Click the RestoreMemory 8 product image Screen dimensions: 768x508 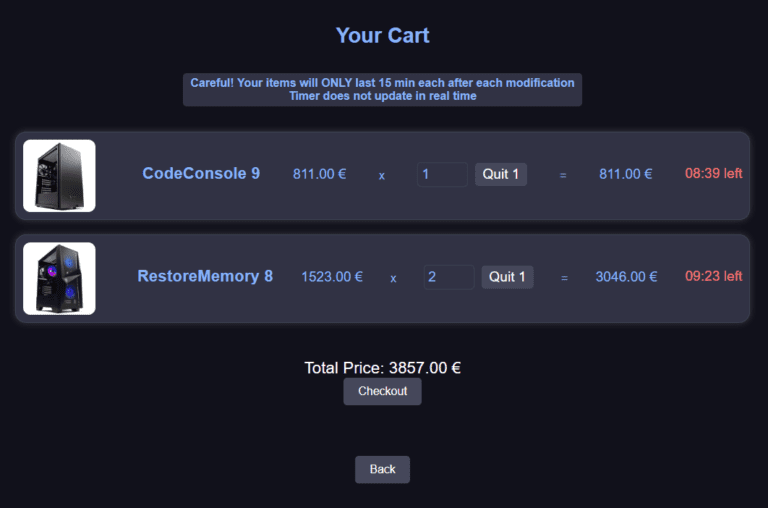click(59, 278)
